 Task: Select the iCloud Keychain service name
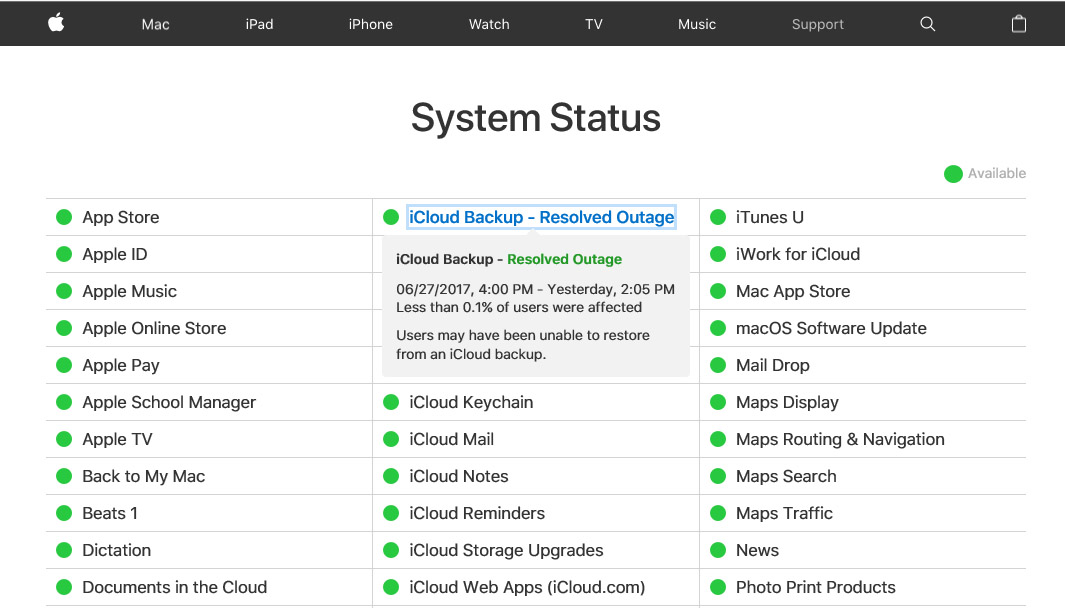pos(471,402)
